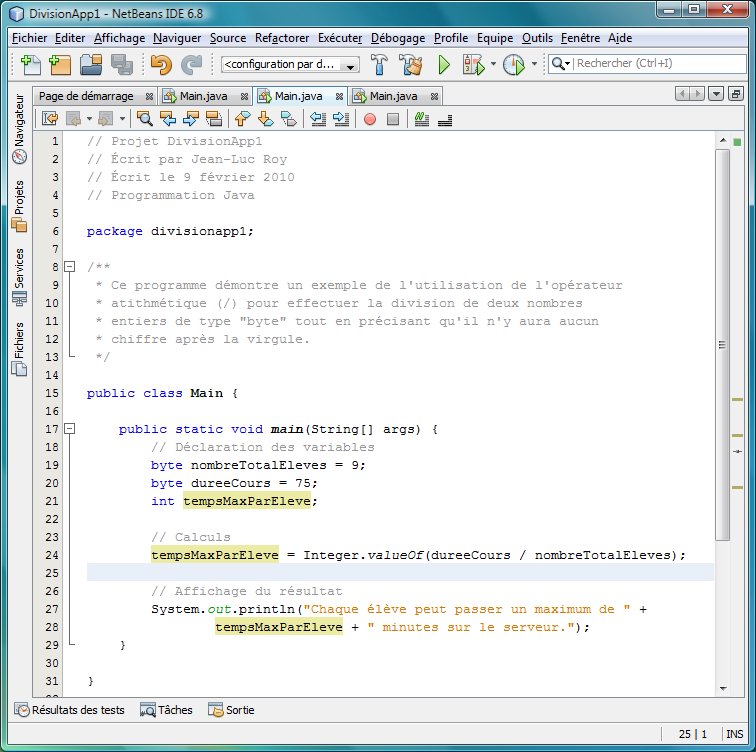Close the Page de démarrage tab

(x=149, y=97)
